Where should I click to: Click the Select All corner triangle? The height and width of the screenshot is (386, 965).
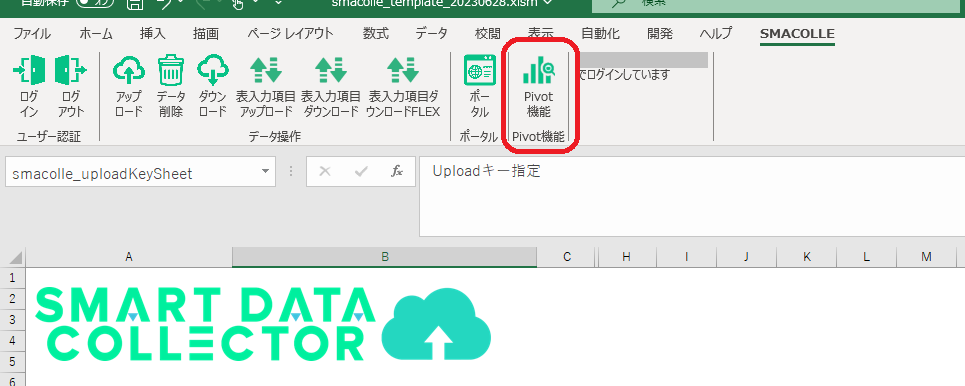coord(16,257)
